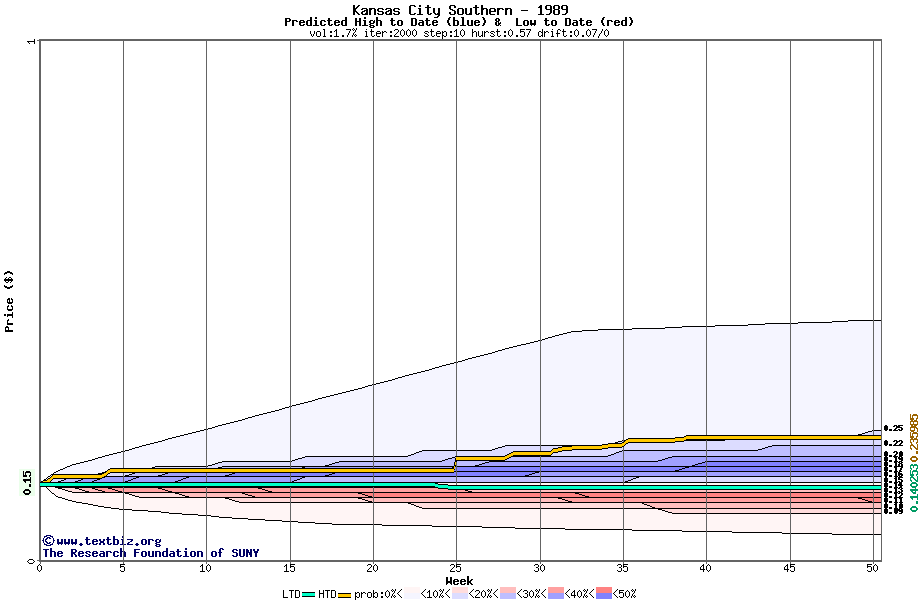Click the week '25' tick label
The image size is (920, 600).
coord(456,568)
